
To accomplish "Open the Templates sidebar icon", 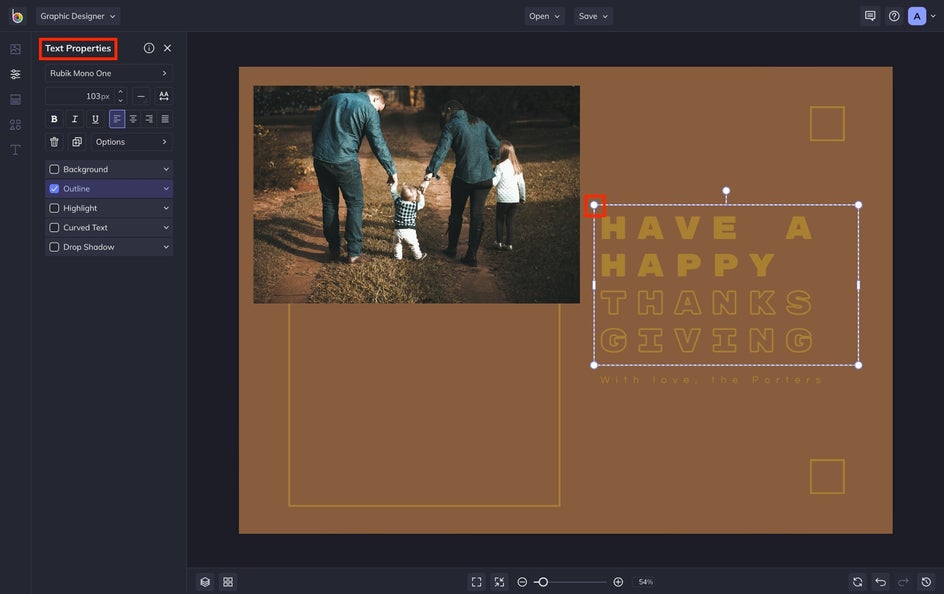I will pos(16,99).
